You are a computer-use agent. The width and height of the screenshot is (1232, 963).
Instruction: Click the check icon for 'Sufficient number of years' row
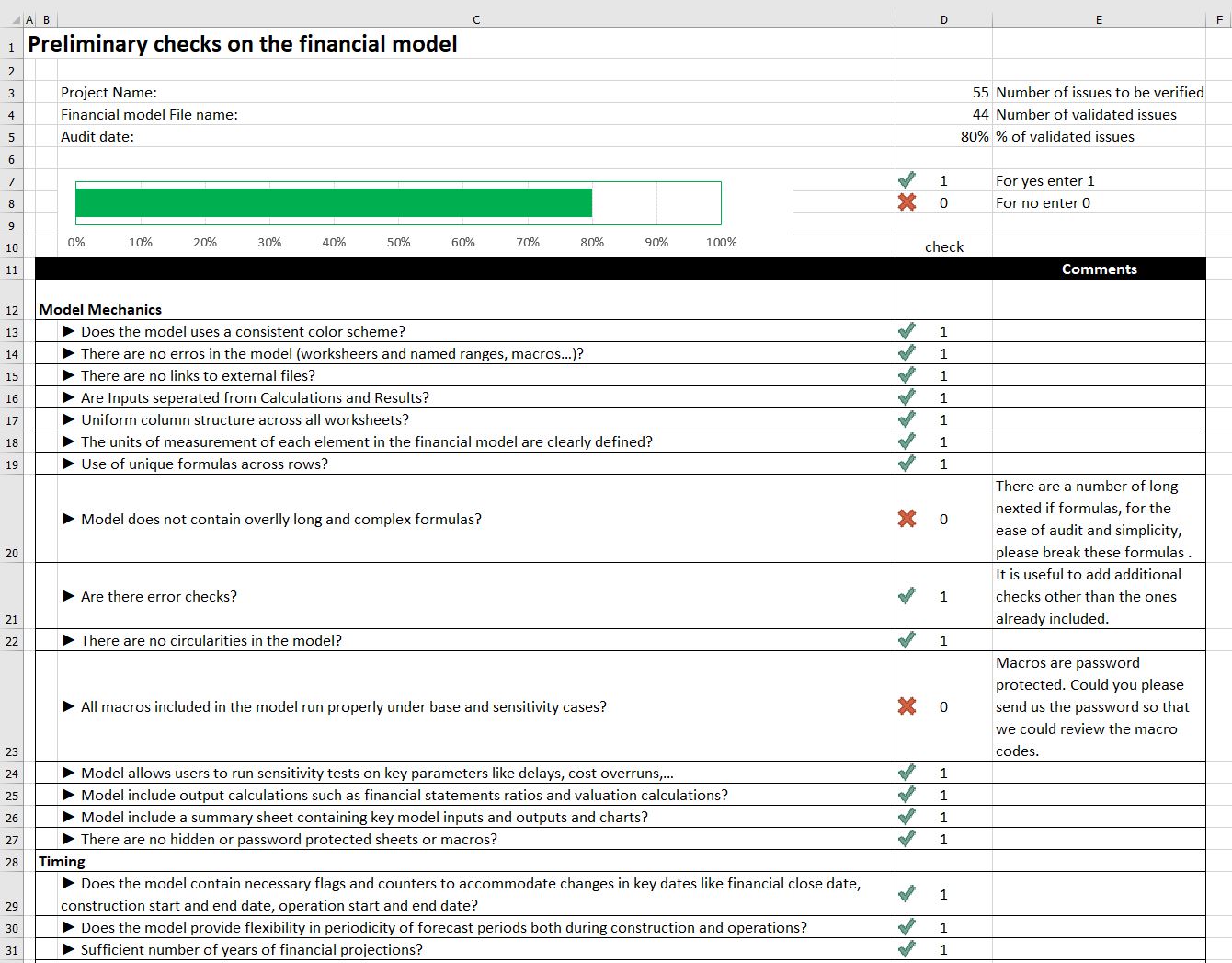(907, 948)
